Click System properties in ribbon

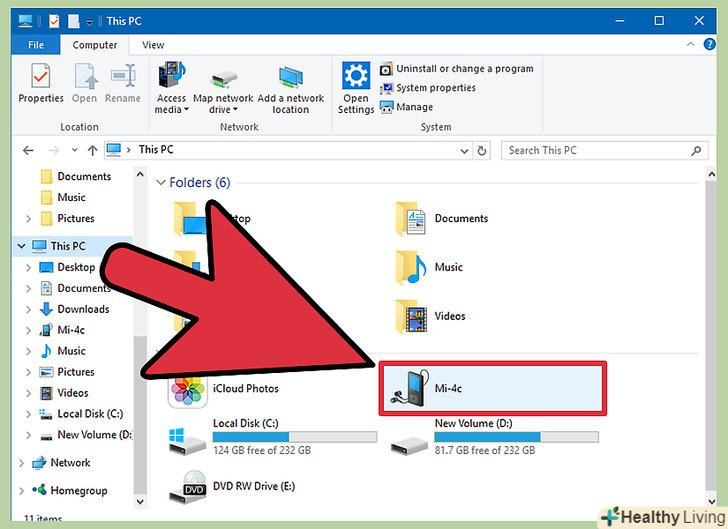tap(428, 88)
